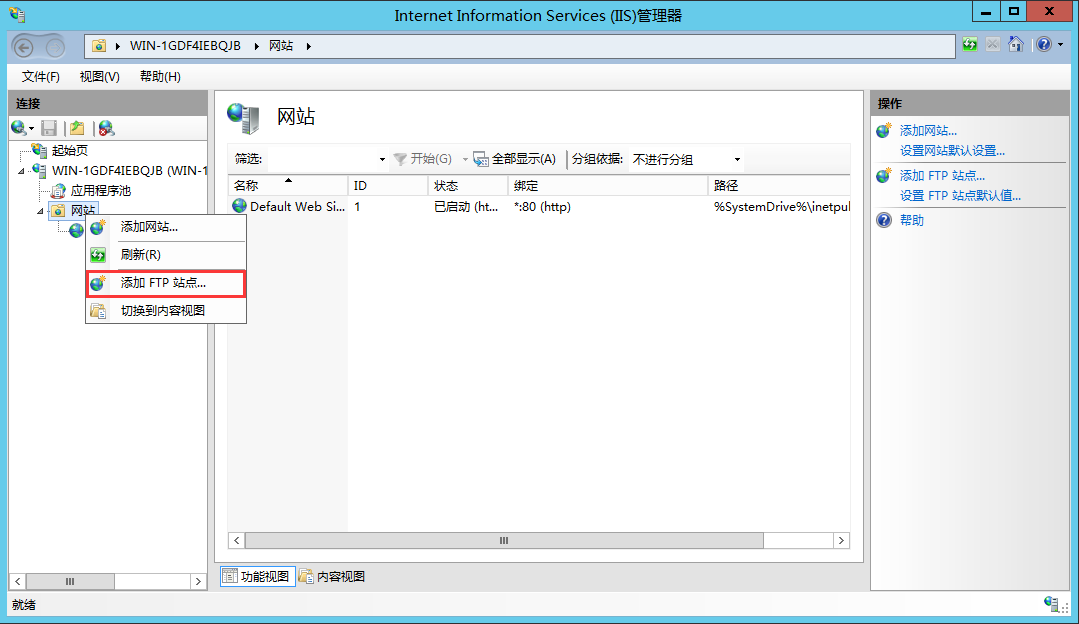
Task: Open dropdown arrow beside connection globe icon
Action: [32, 129]
